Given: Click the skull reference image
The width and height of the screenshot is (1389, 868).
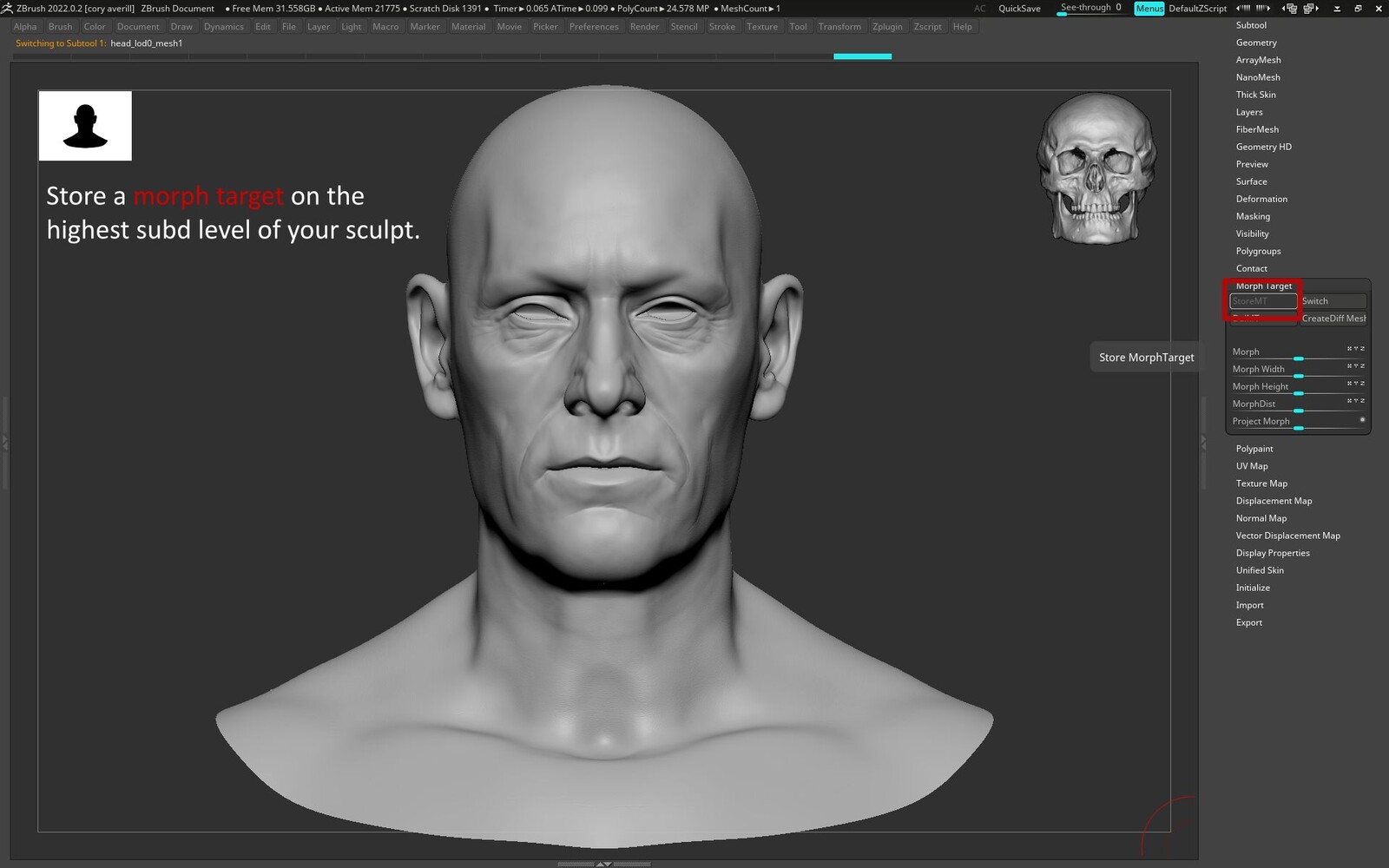Looking at the screenshot, I should click(x=1096, y=168).
